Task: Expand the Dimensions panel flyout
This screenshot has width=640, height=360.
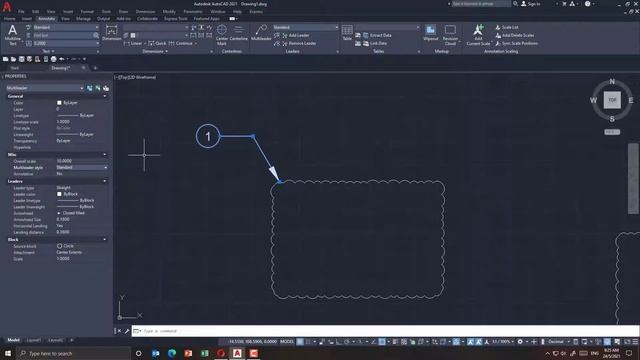Action: click(155, 51)
